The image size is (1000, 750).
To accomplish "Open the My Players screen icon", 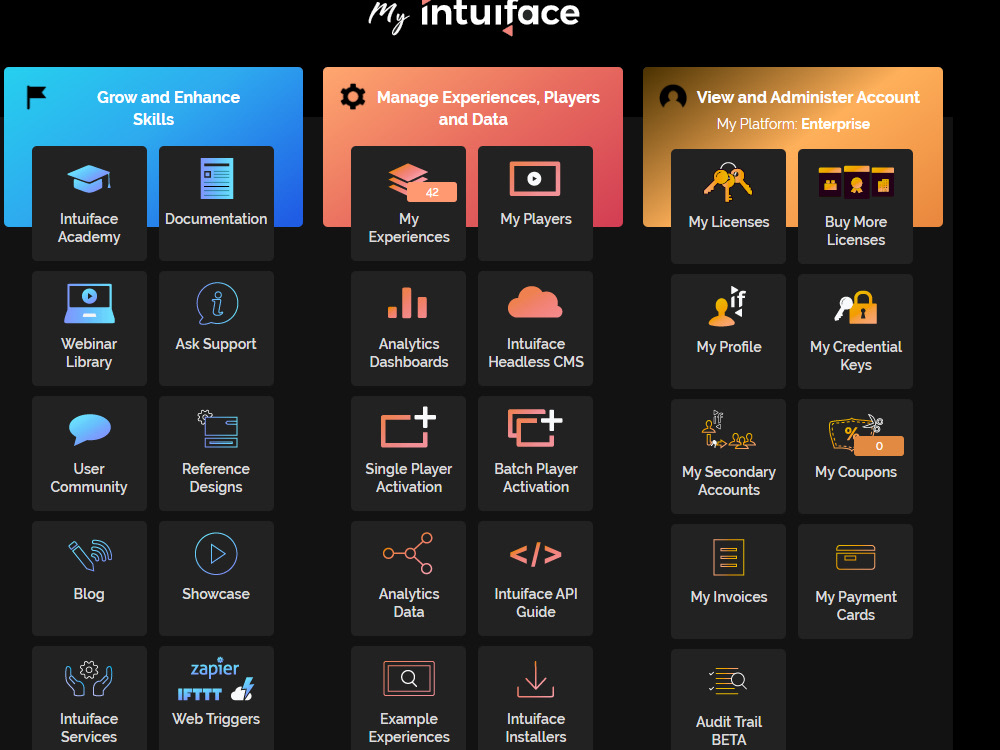I will (x=535, y=179).
